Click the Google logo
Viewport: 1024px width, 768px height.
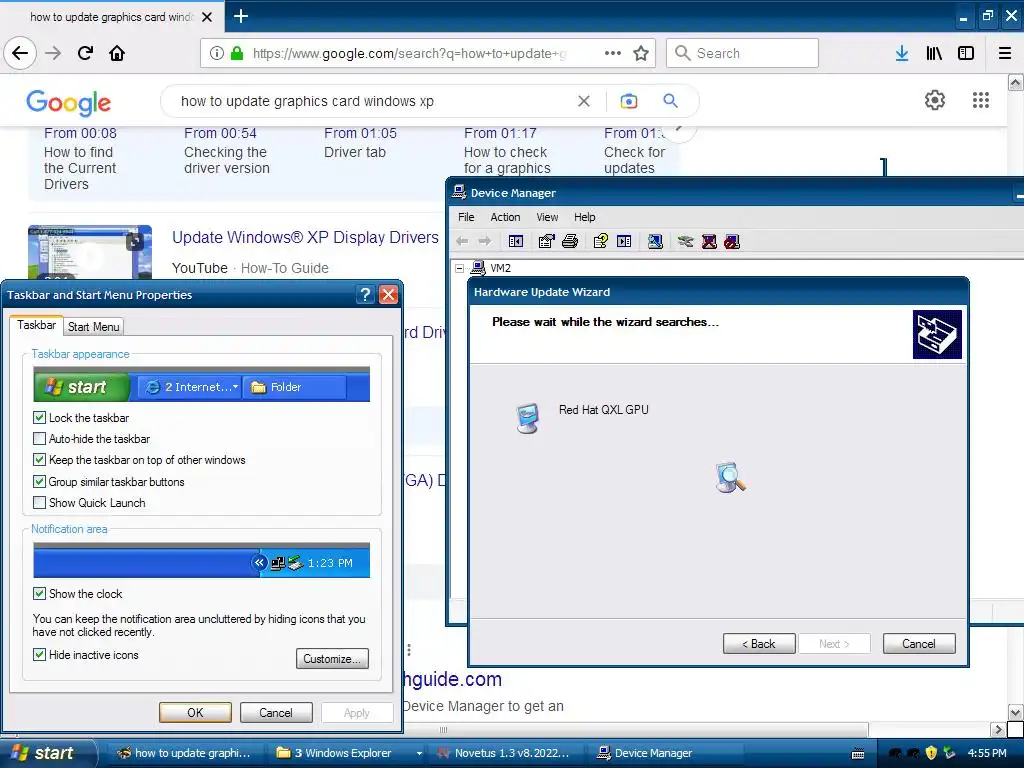click(69, 103)
